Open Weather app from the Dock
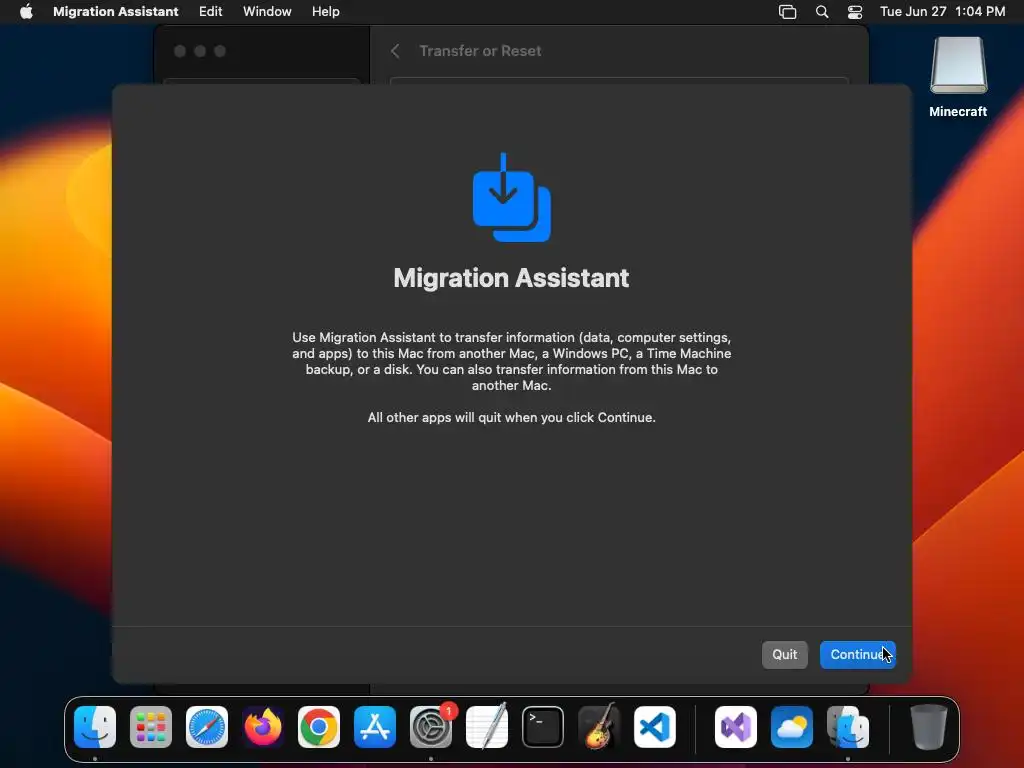The width and height of the screenshot is (1024, 768). [x=792, y=727]
